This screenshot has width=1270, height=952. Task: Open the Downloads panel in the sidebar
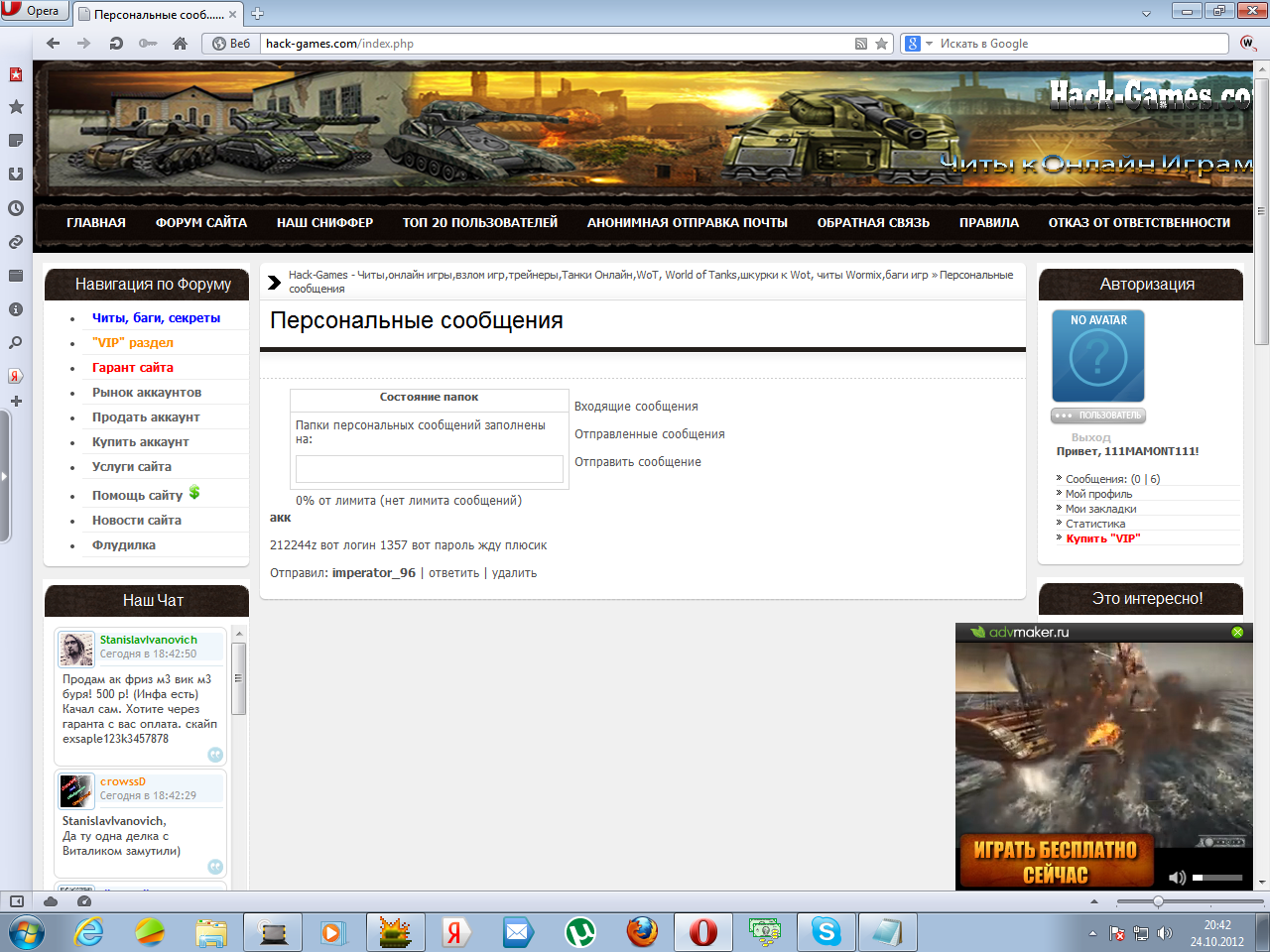tap(16, 175)
